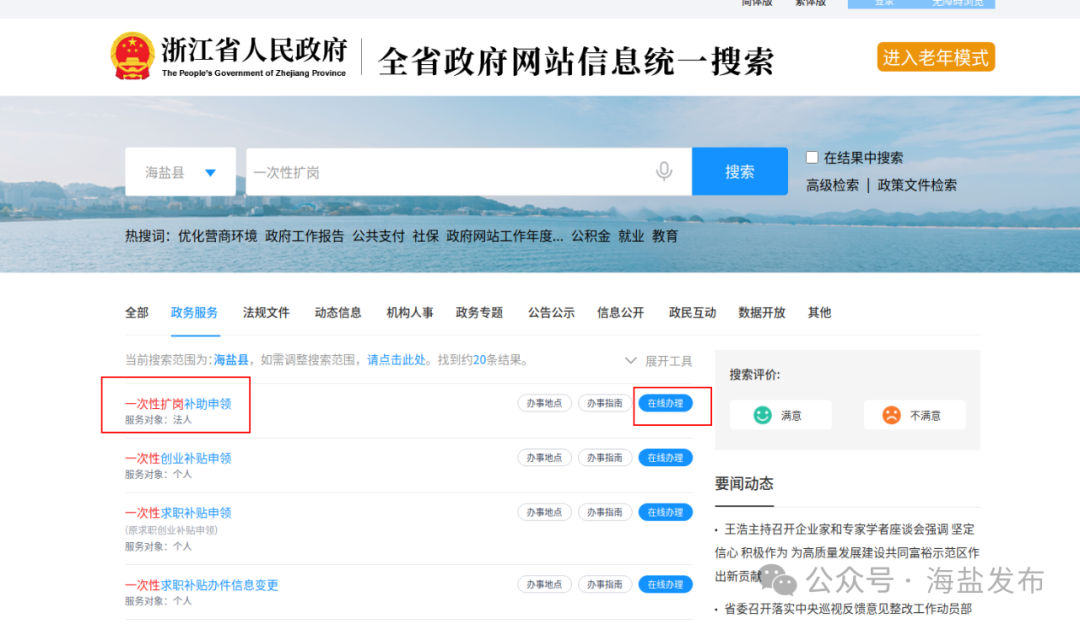Click the green satisfied smiley face

(x=763, y=415)
